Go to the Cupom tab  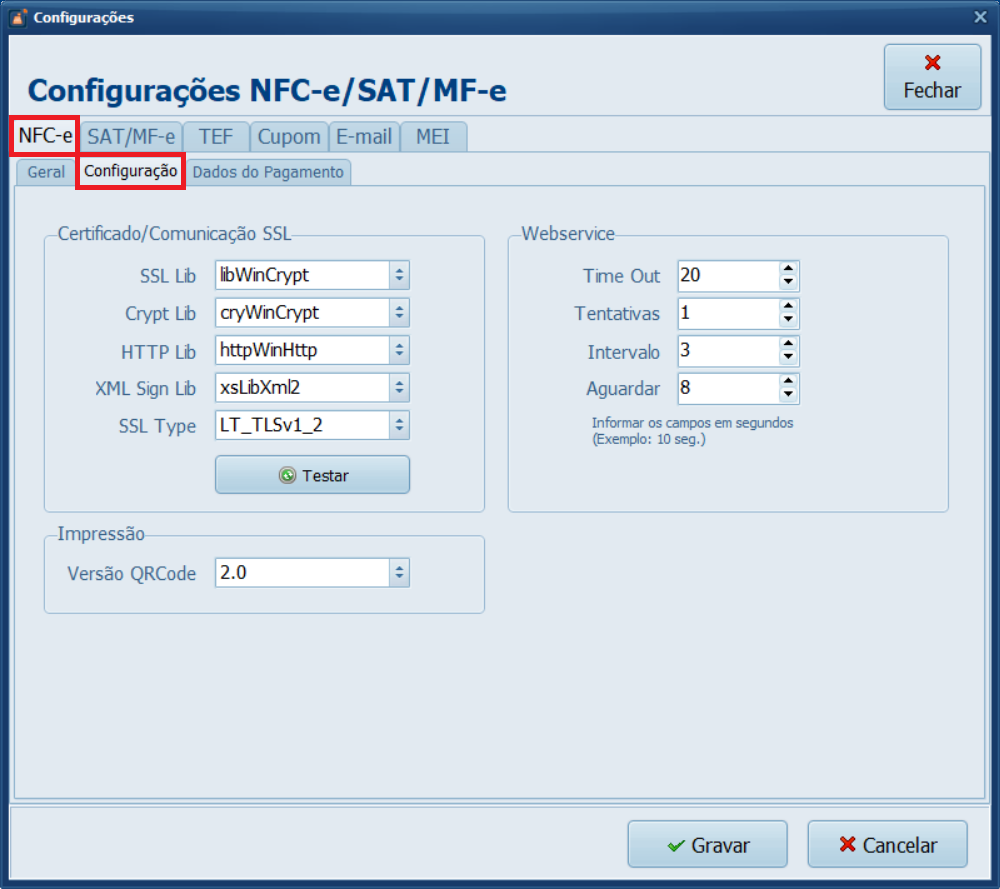[289, 137]
